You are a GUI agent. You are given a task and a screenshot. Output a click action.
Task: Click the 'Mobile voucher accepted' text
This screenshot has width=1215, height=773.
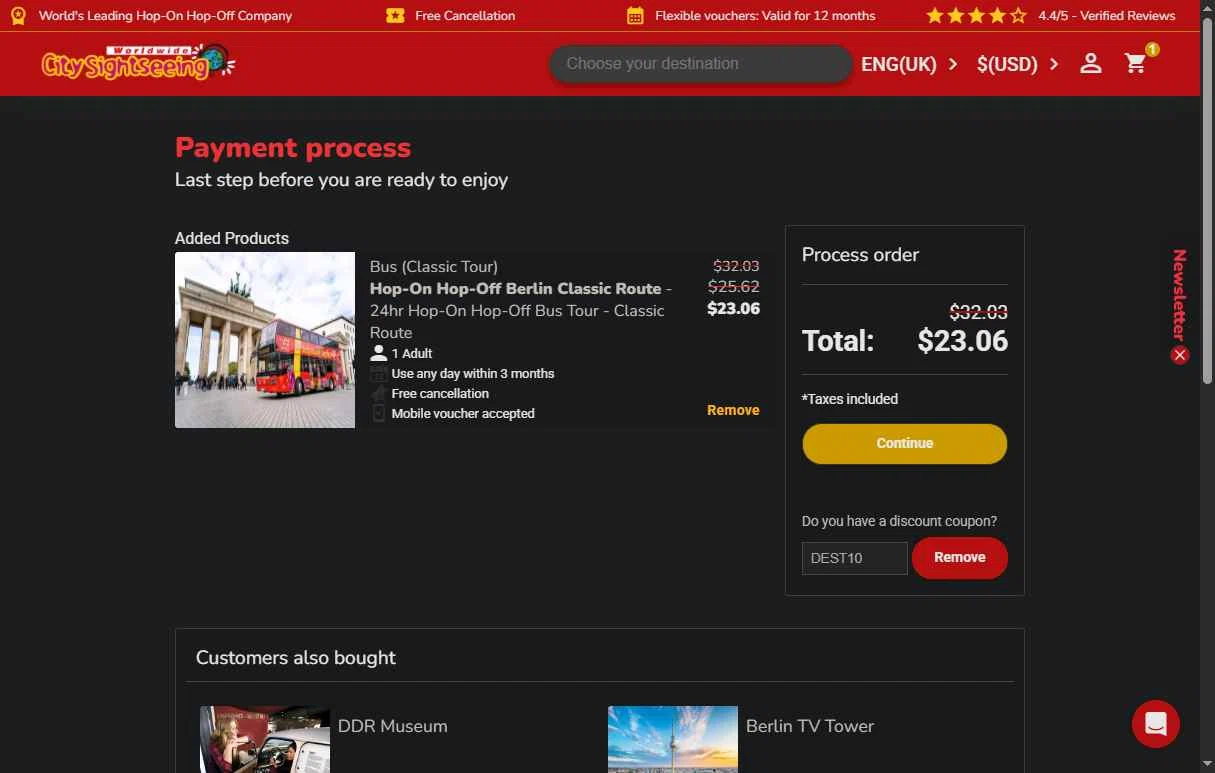click(463, 413)
